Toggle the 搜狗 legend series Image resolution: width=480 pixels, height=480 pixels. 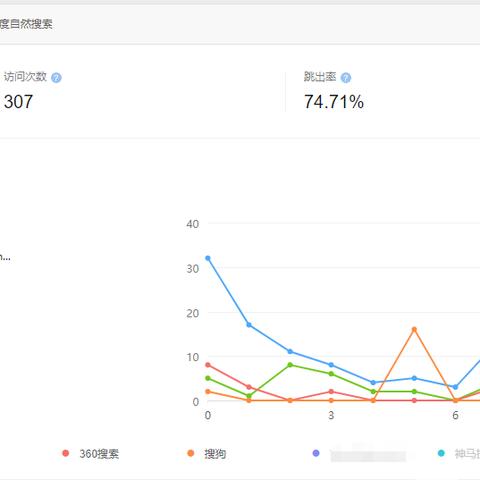[207, 454]
